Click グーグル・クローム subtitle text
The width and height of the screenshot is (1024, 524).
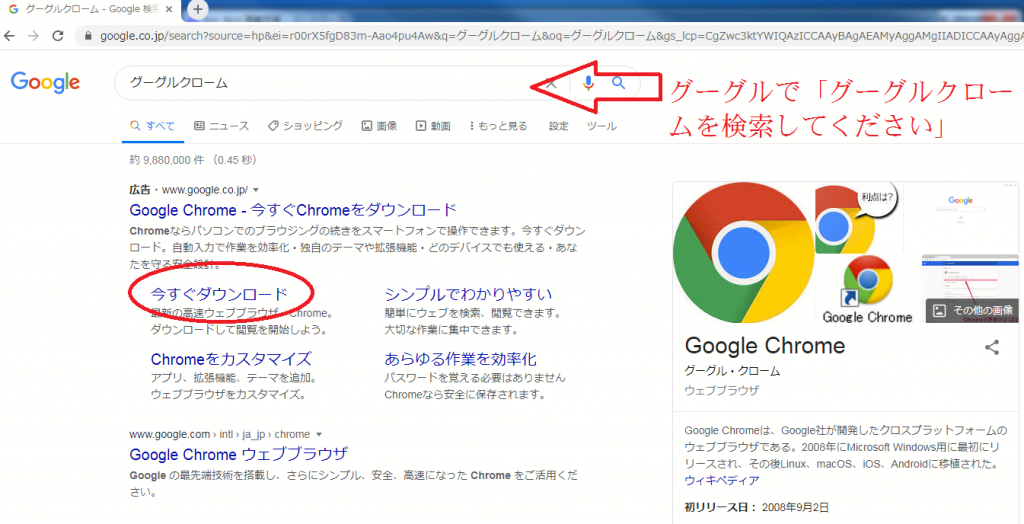[732, 371]
